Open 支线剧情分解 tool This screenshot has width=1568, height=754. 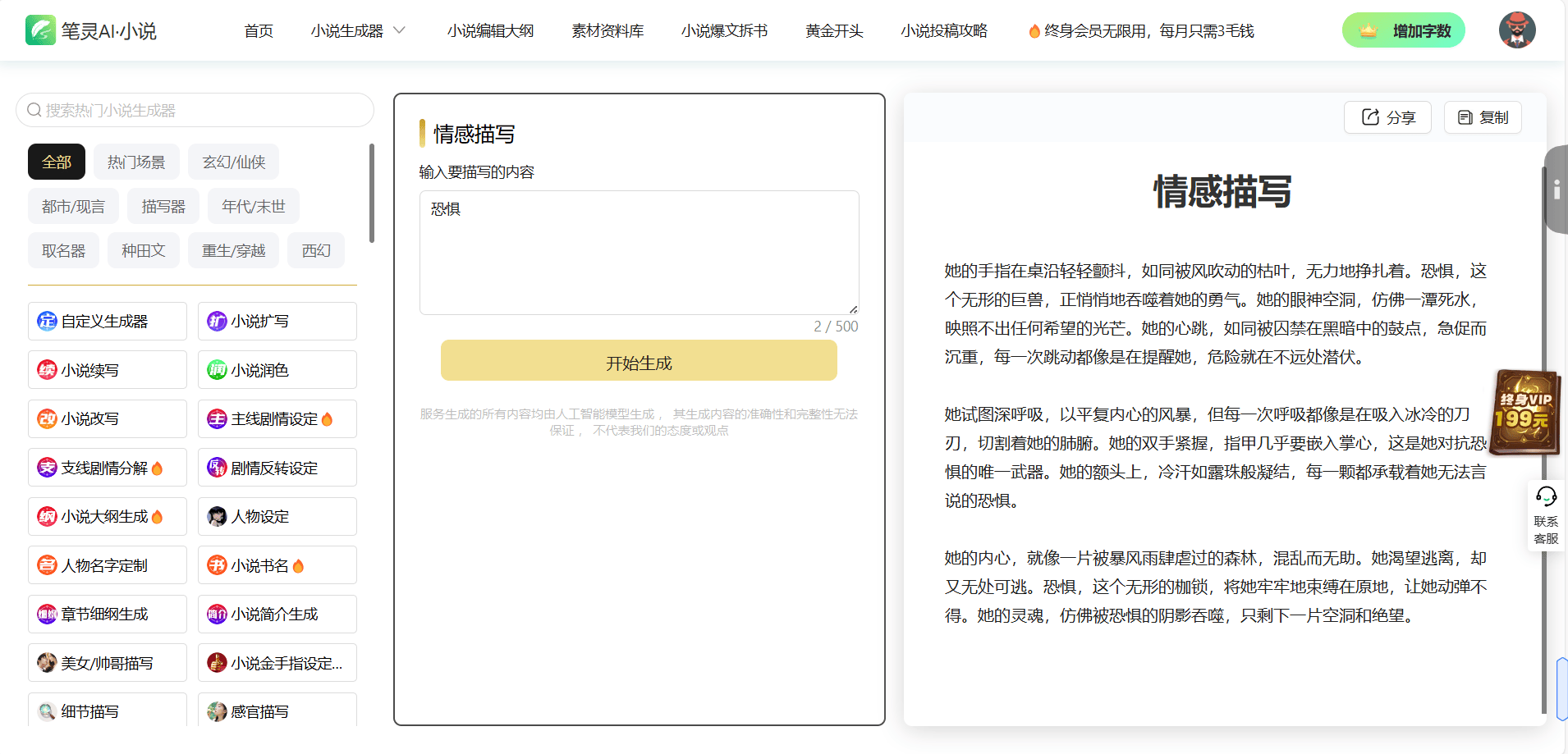[108, 468]
